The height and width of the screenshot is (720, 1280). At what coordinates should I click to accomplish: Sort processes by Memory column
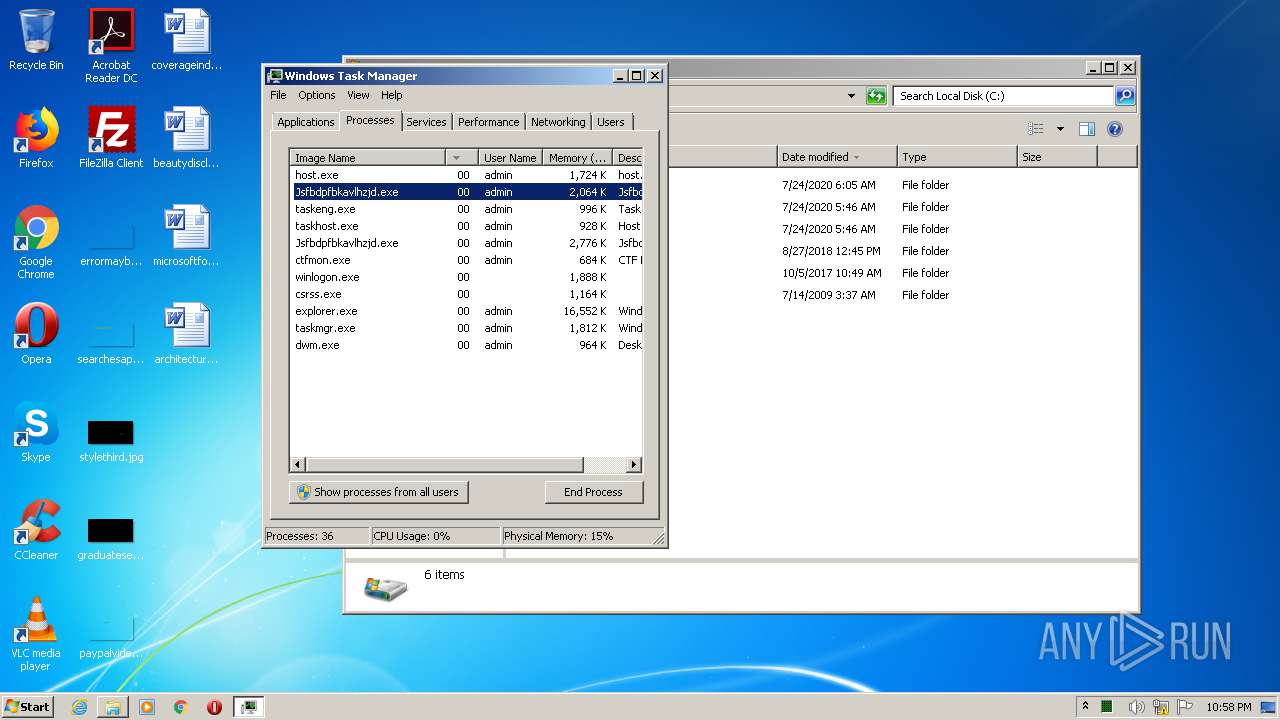point(577,158)
